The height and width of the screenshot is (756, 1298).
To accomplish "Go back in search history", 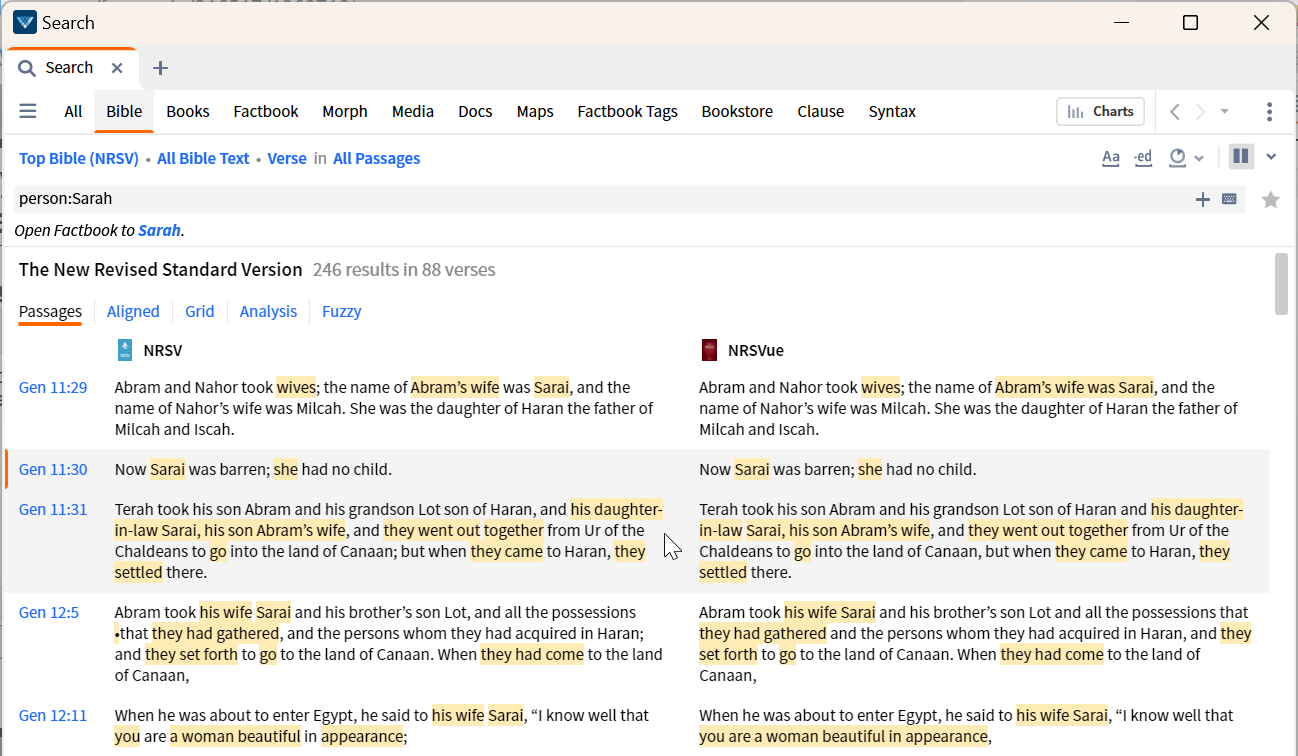I will click(x=1176, y=111).
